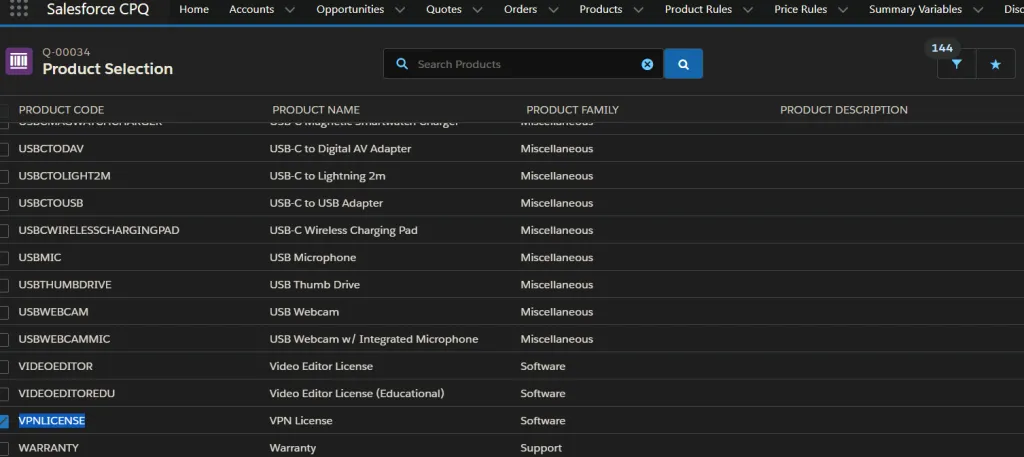Screen dimensions: 1024x457
Task: Expand the Quotes tab dropdown chevron
Action: pos(477,10)
